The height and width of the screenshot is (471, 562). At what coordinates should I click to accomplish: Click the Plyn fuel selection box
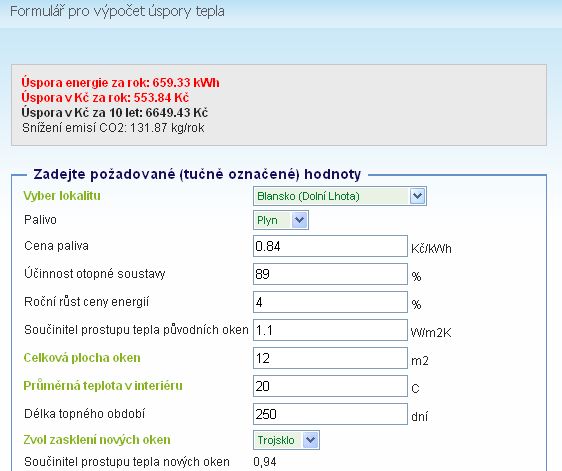[x=281, y=220]
